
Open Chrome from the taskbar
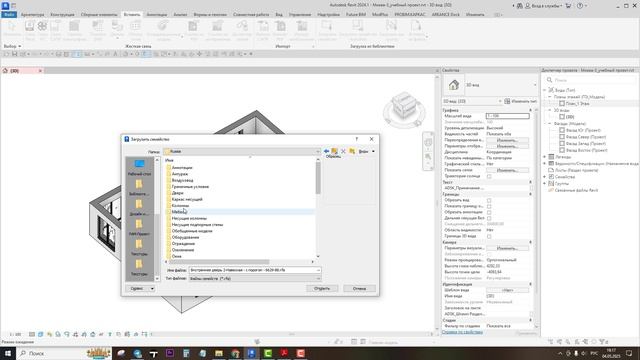235,353
